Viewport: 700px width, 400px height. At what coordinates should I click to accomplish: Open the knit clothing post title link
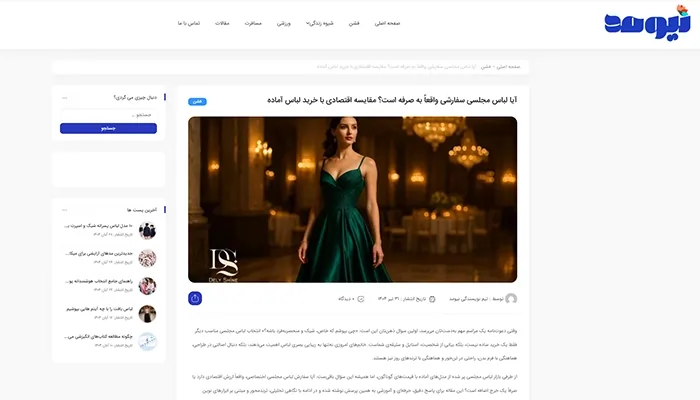(x=100, y=309)
